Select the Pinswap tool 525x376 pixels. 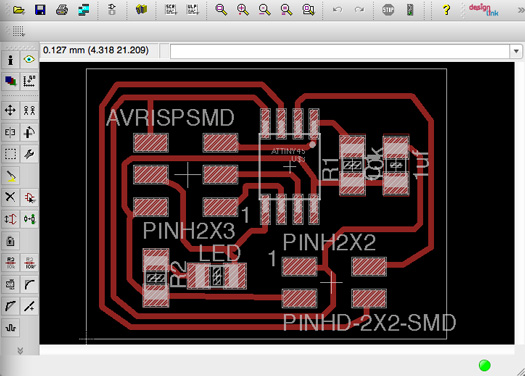[10, 219]
